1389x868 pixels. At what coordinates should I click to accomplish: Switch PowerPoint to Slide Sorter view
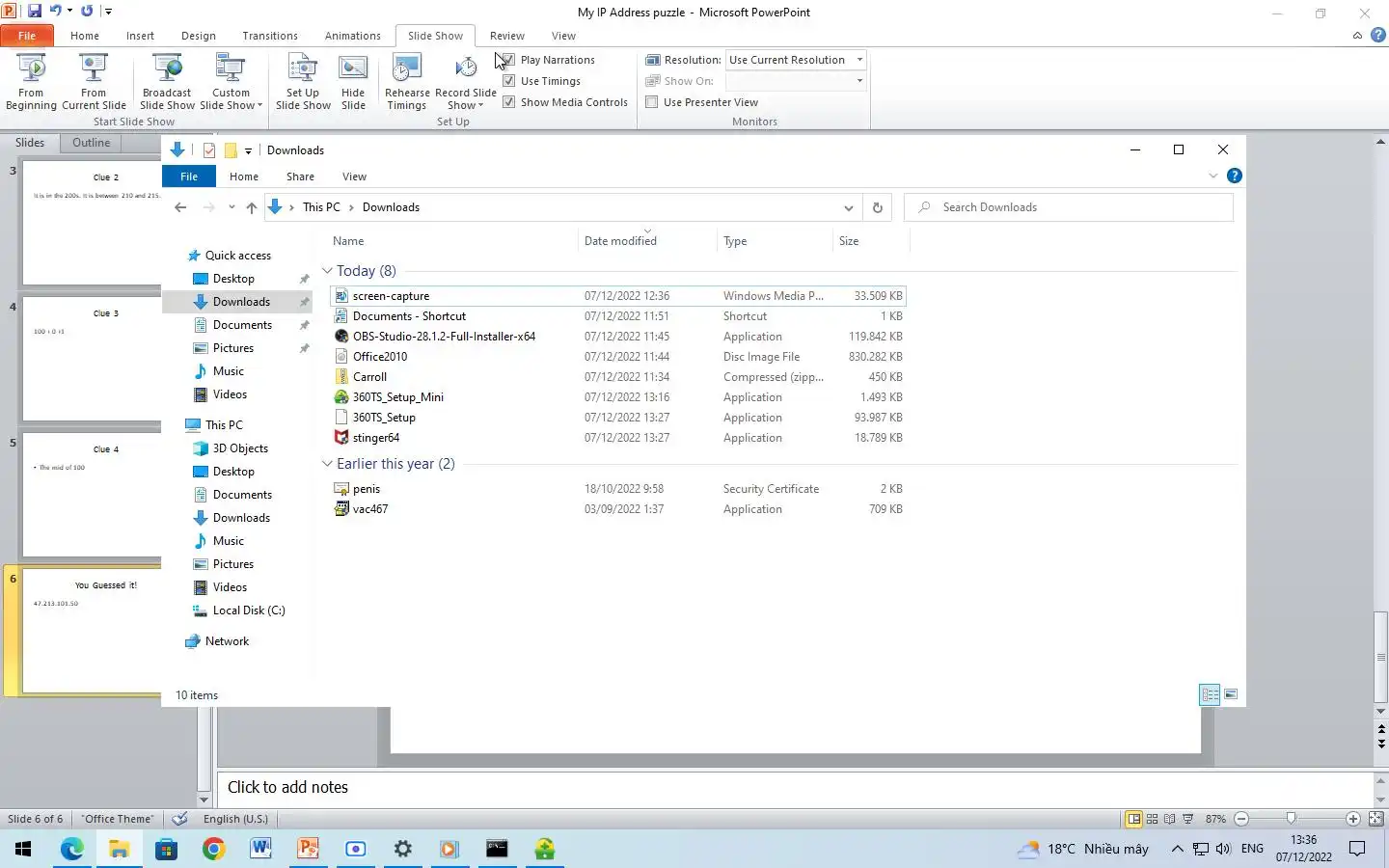coord(1152,819)
